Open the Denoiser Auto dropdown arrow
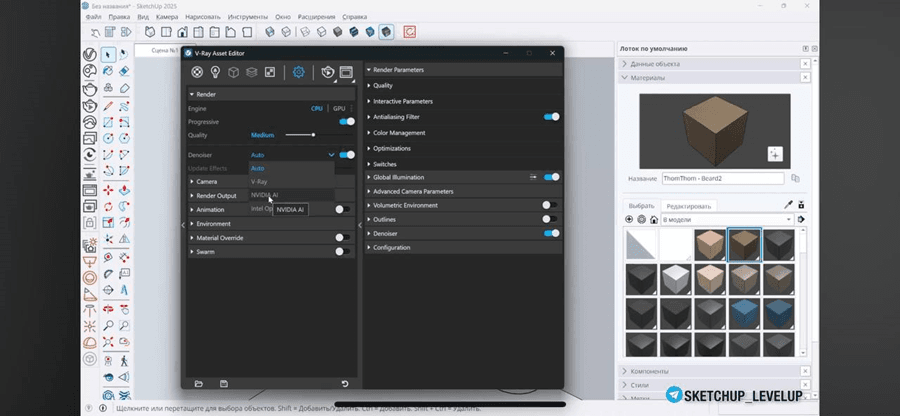Screen dimensions: 900x416 [x=331, y=155]
